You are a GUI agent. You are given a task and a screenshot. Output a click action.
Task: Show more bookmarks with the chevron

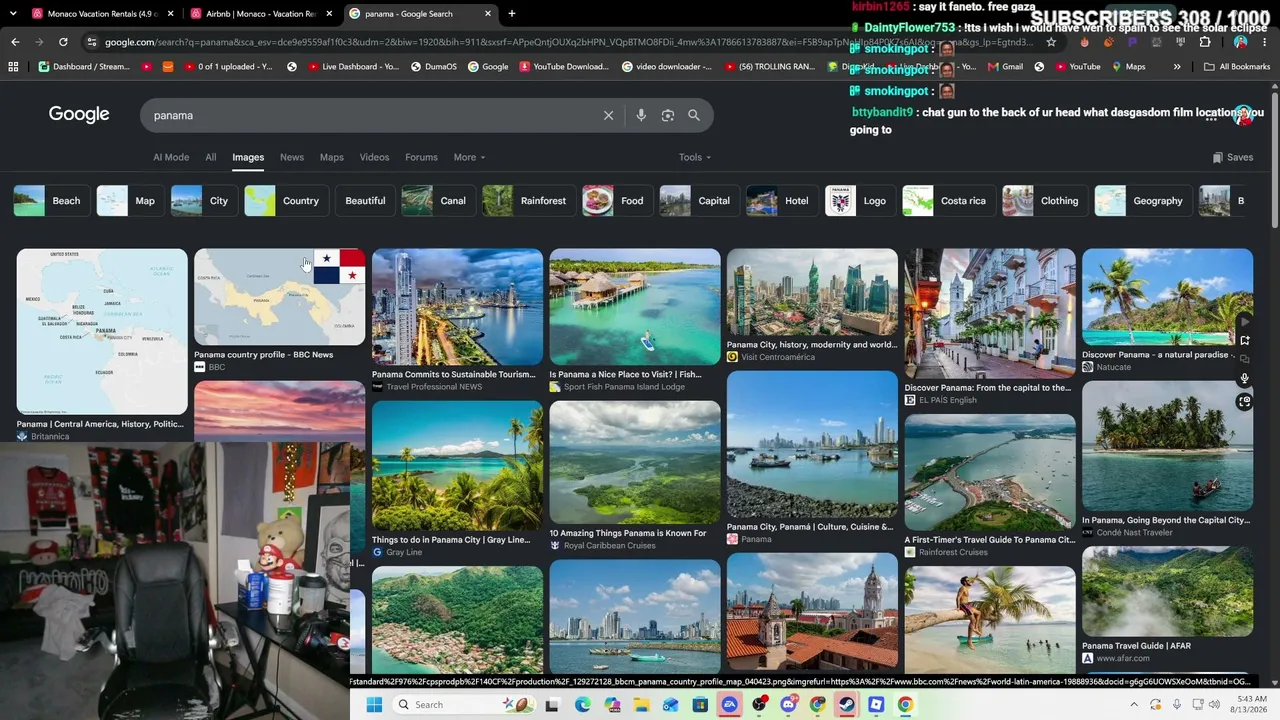click(x=1177, y=67)
